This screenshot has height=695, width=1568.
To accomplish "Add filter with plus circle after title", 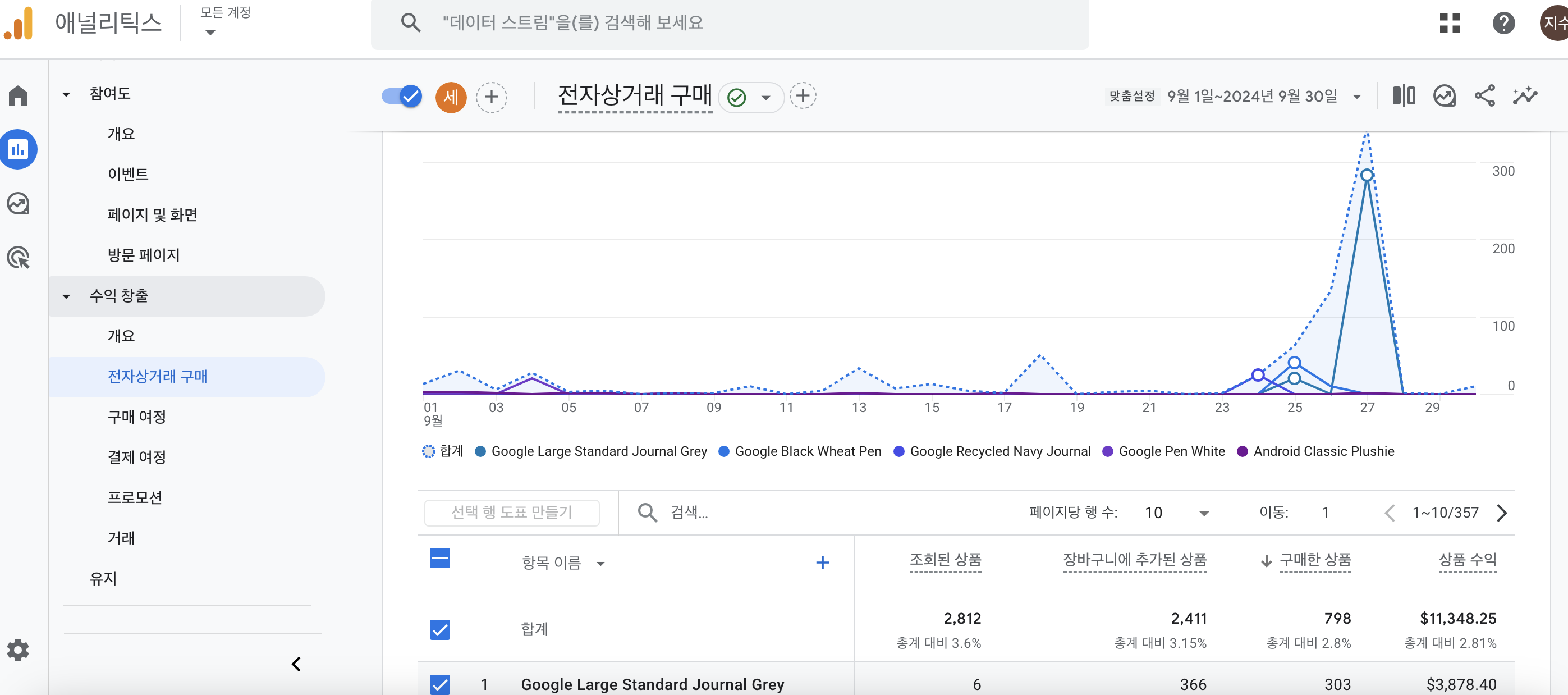I will 803,95.
